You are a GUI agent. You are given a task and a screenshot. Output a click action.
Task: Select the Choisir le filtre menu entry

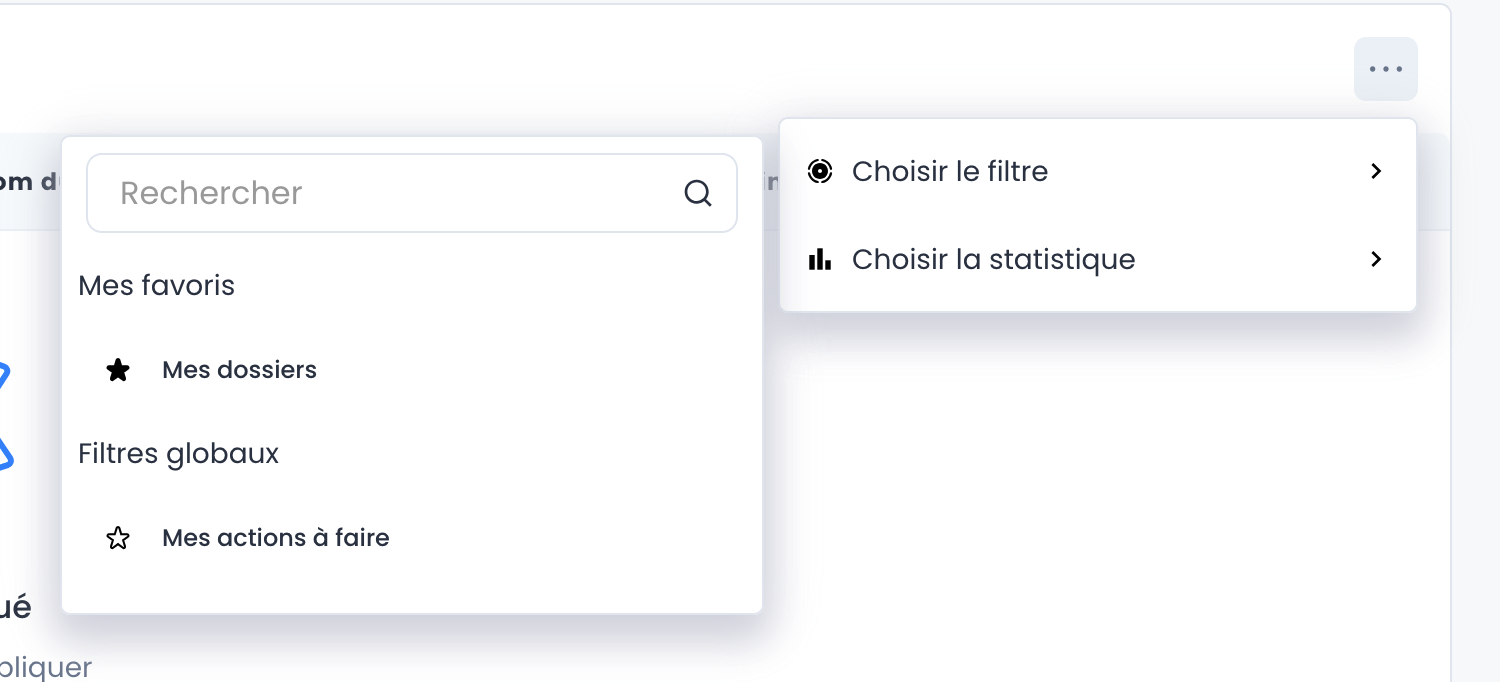pos(950,171)
